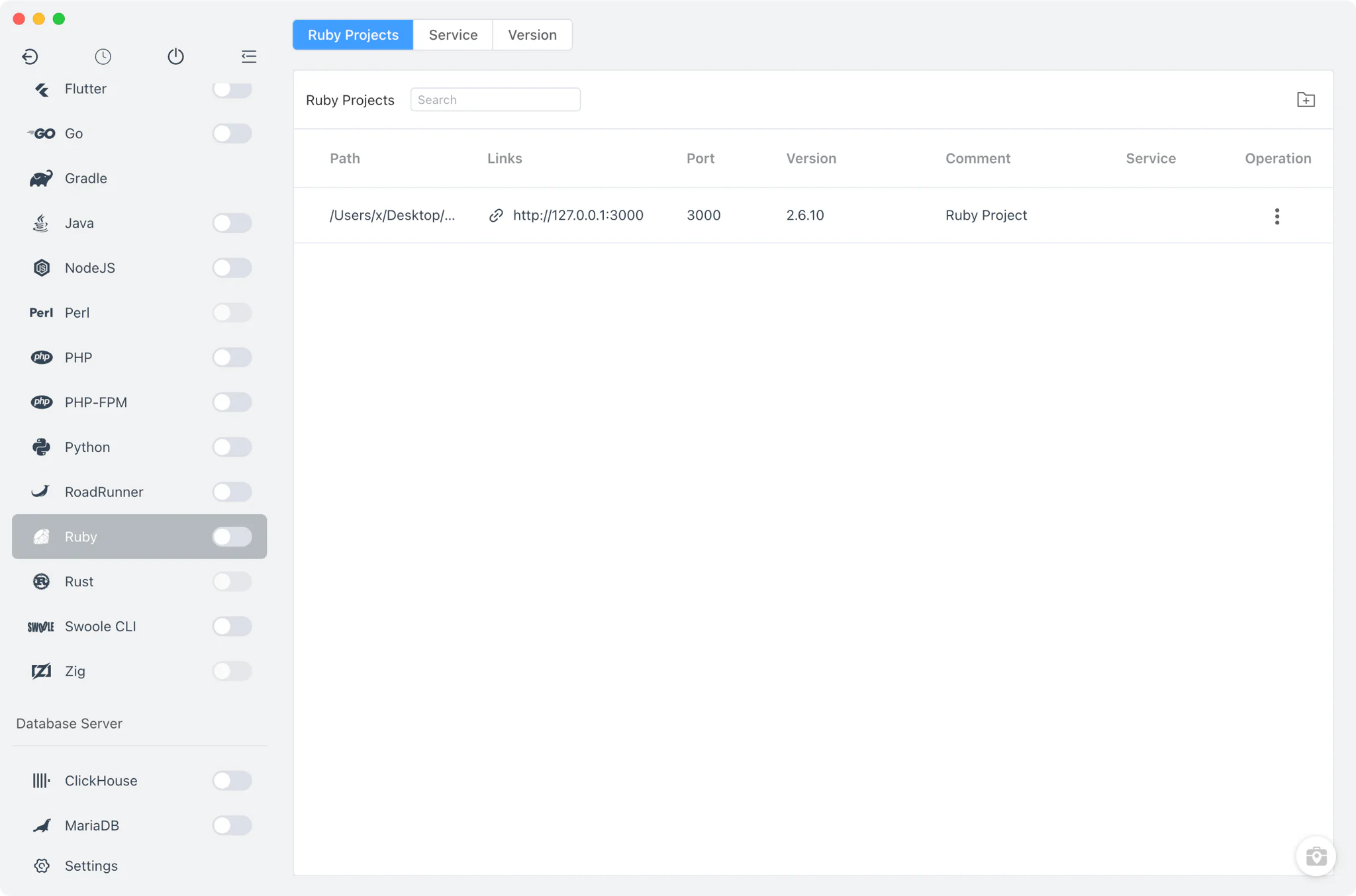Viewport: 1356px width, 896px height.
Task: Click the Database Server section label
Action: tap(70, 723)
